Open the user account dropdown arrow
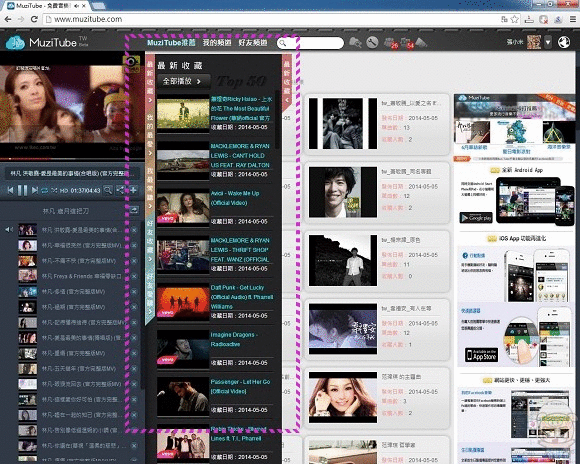 point(548,43)
